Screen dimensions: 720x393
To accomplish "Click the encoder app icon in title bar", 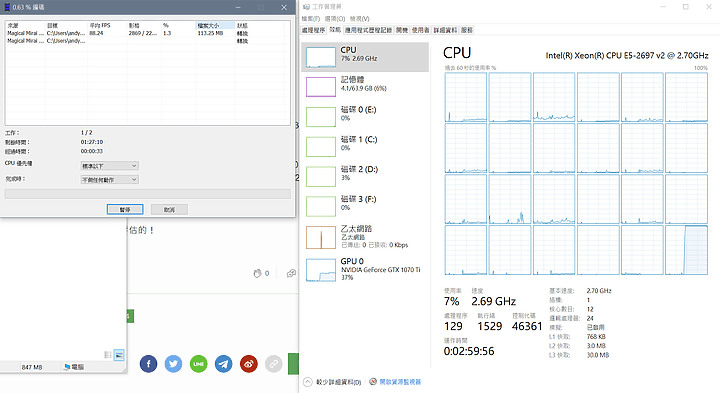I will [7, 7].
